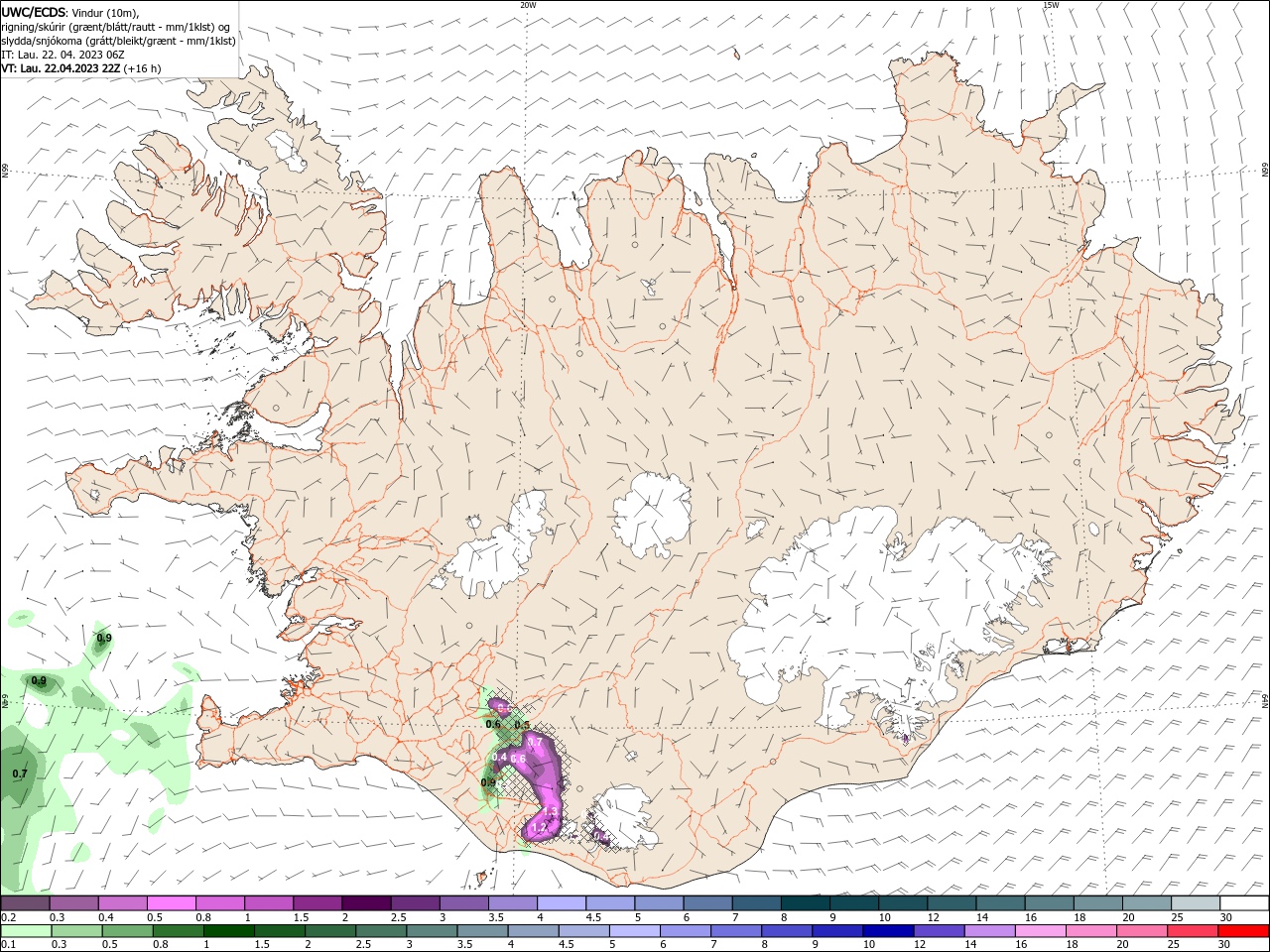The height and width of the screenshot is (952, 1270).
Task: Select the 'Vindur (10m)' label
Action: coord(106,12)
